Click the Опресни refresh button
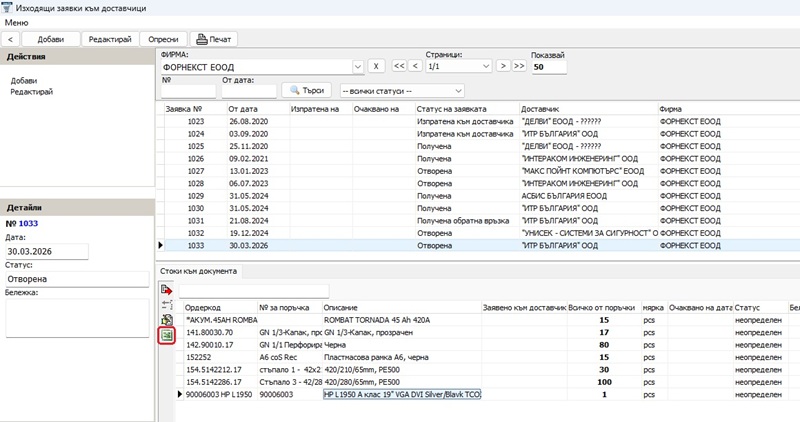Image resolution: width=800 pixels, height=422 pixels. point(163,39)
